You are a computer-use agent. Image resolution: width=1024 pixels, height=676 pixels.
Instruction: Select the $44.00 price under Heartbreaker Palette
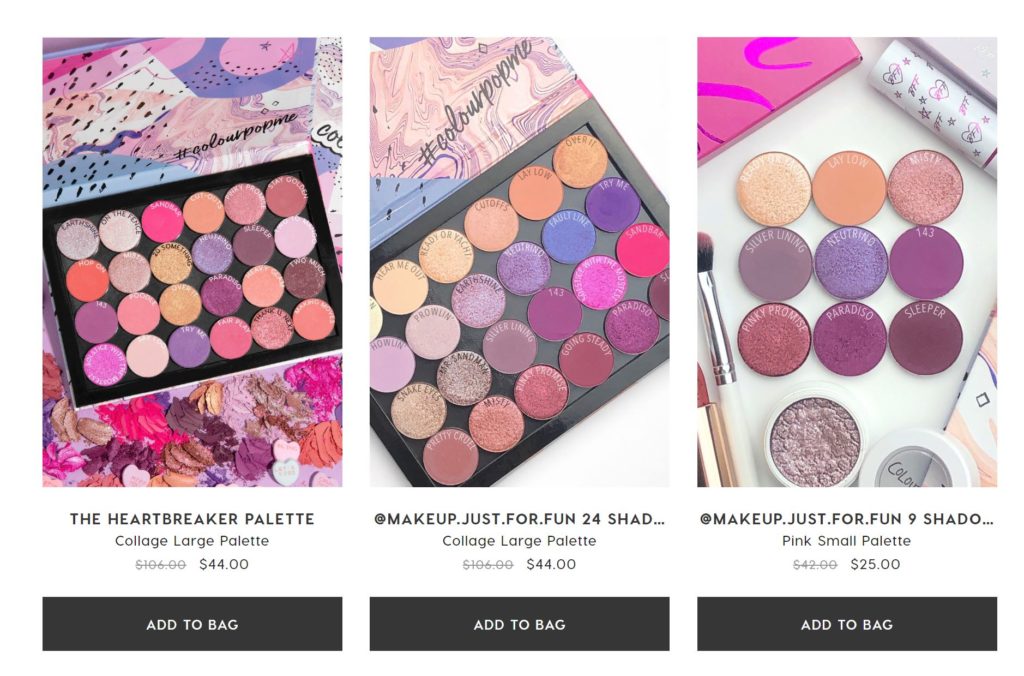tap(224, 564)
